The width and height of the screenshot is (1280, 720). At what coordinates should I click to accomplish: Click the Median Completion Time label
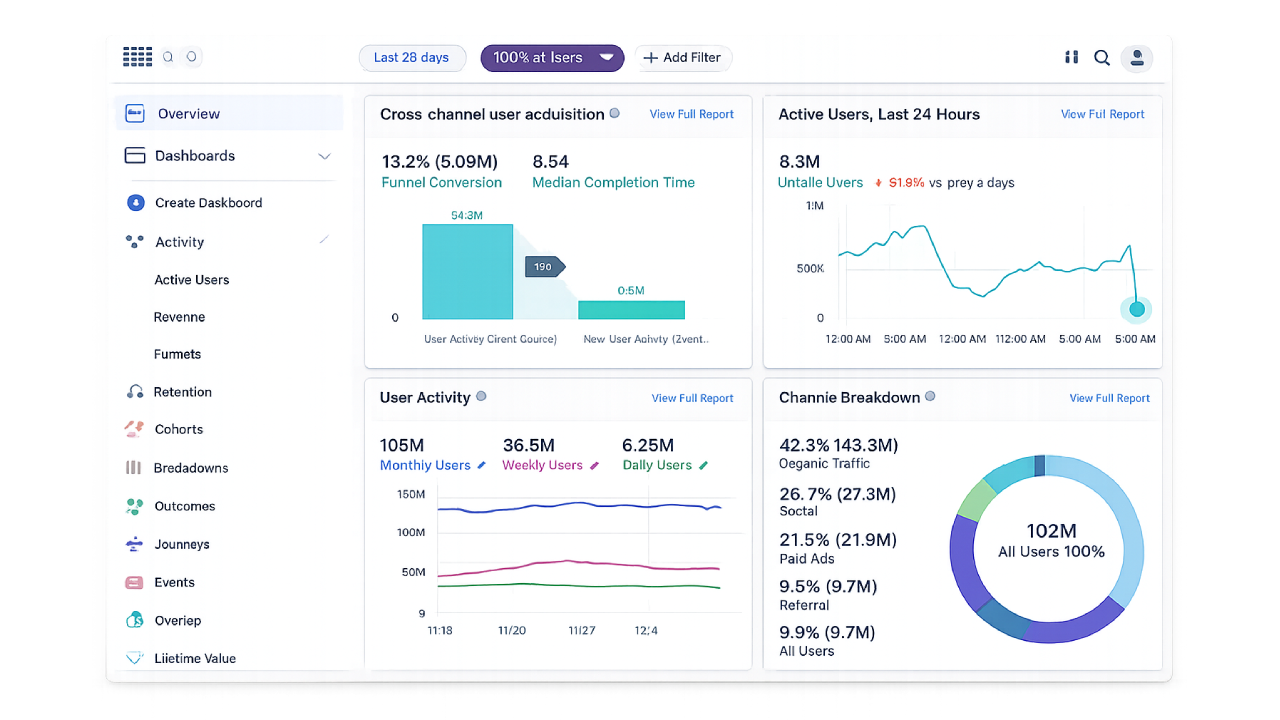click(614, 183)
